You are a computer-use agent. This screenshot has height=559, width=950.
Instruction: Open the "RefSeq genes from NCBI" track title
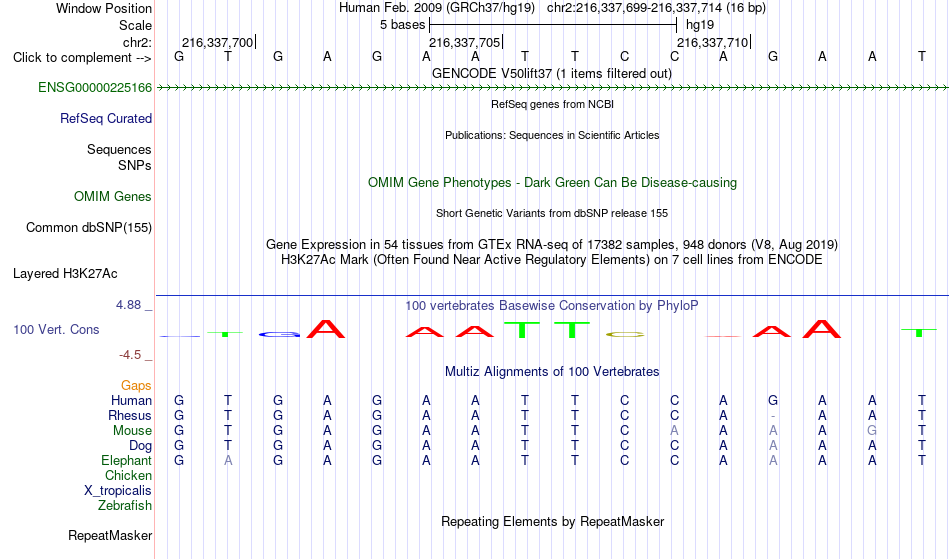(x=552, y=104)
